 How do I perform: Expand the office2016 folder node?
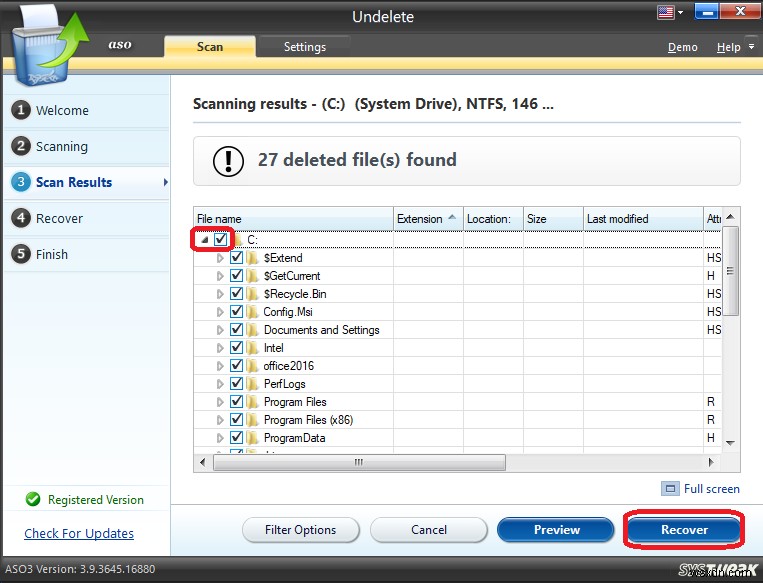[x=221, y=366]
